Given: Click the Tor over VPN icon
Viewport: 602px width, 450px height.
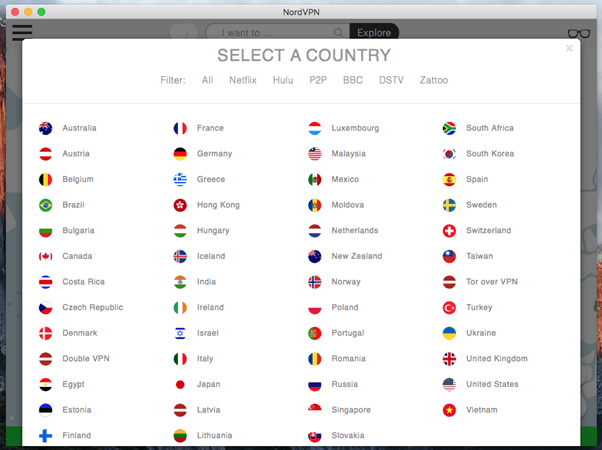Looking at the screenshot, I should tap(449, 282).
